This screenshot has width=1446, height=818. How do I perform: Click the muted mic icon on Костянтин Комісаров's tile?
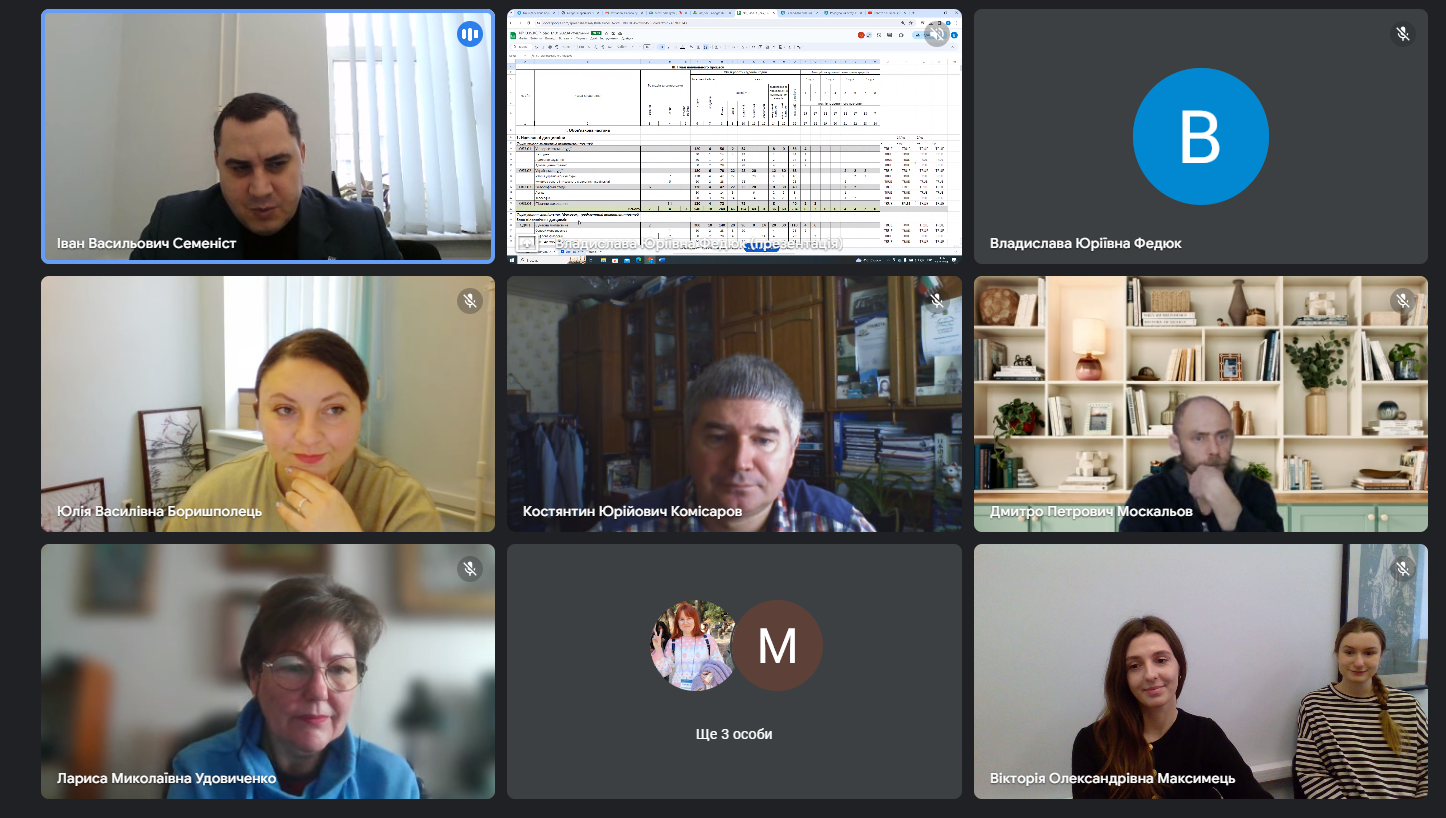coord(936,301)
